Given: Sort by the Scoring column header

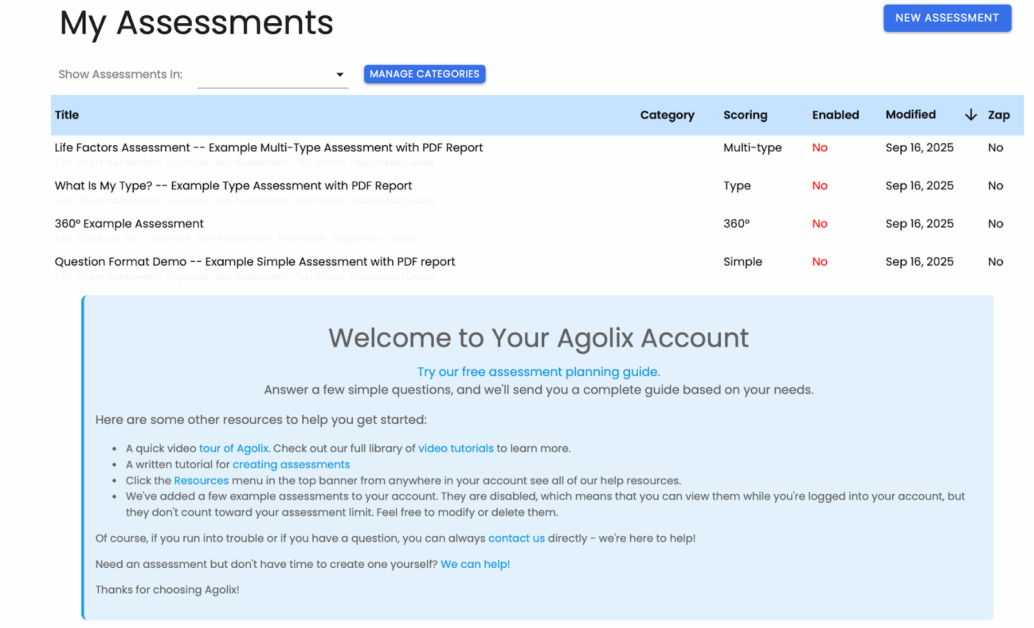Looking at the screenshot, I should [x=745, y=115].
